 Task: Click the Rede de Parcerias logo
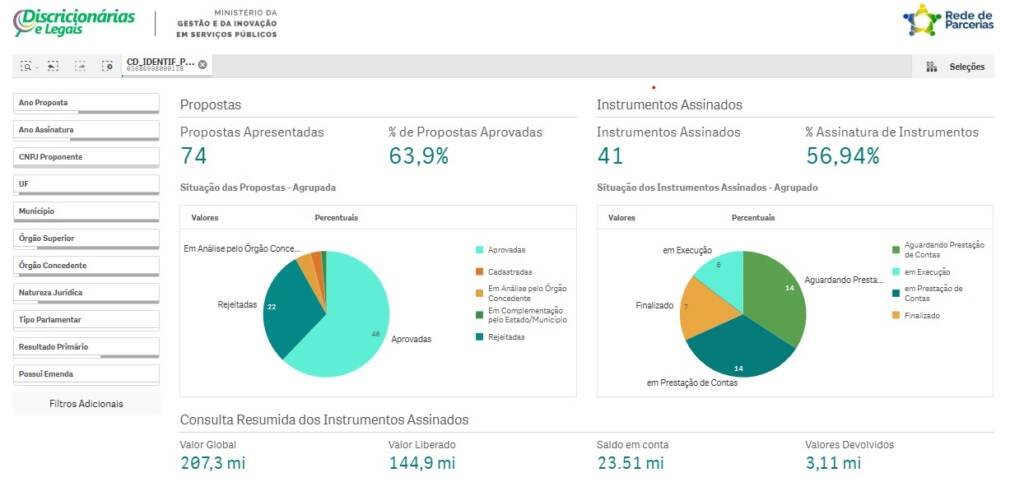pyautogui.click(x=948, y=20)
